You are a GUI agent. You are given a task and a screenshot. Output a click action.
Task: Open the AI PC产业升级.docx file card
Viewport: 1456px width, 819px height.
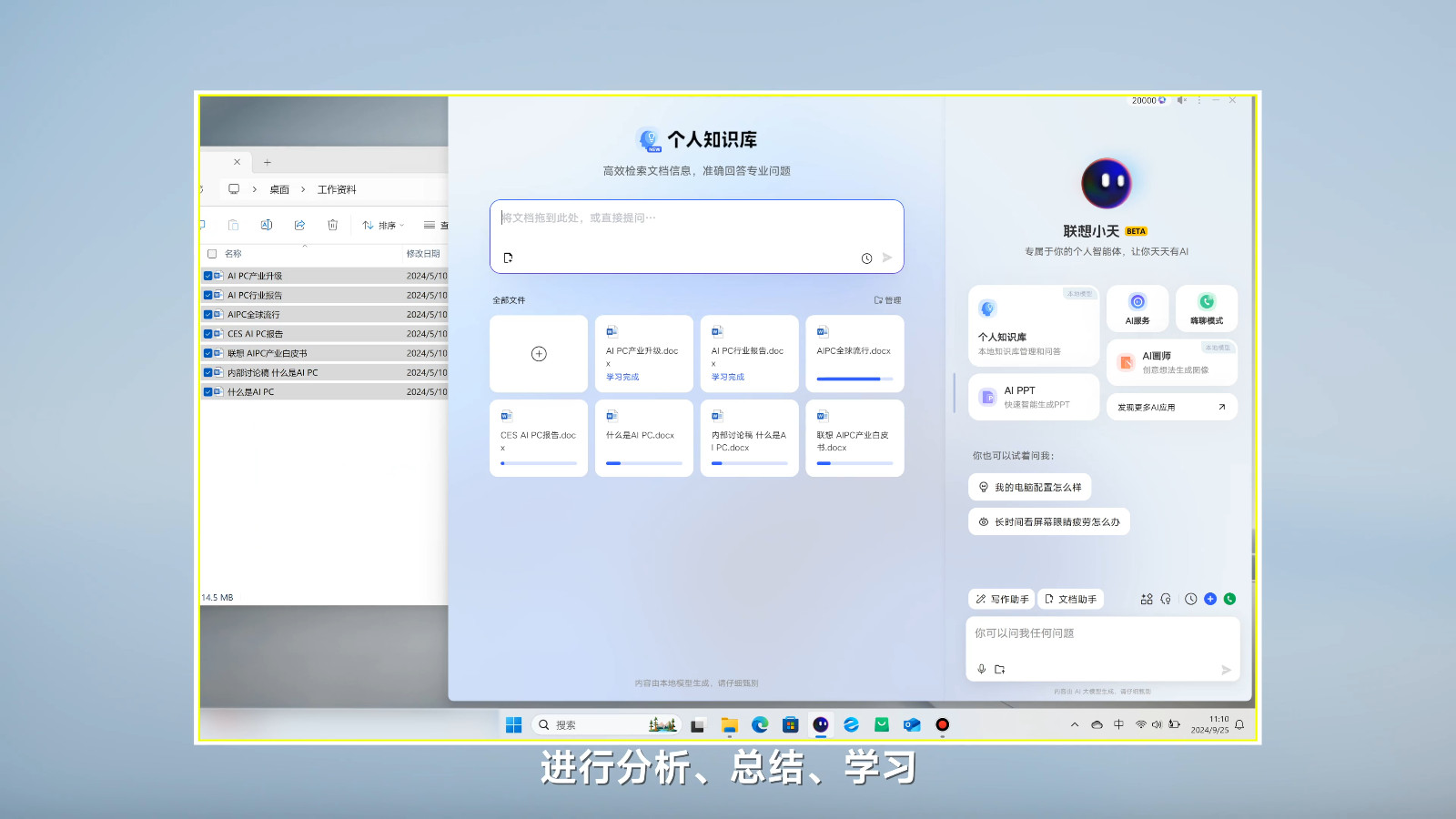coord(644,354)
